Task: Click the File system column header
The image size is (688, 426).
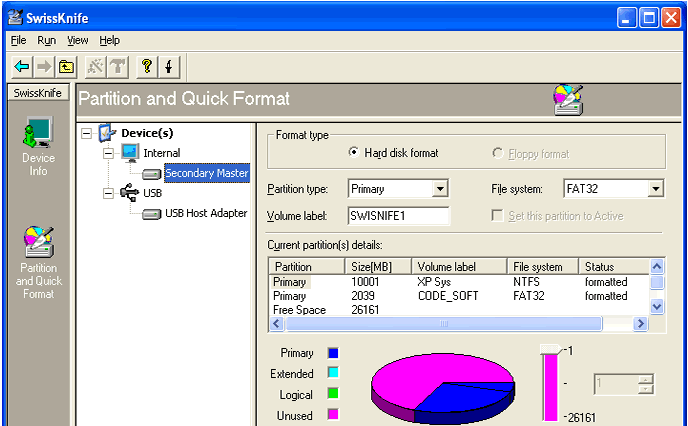Action: [x=543, y=266]
